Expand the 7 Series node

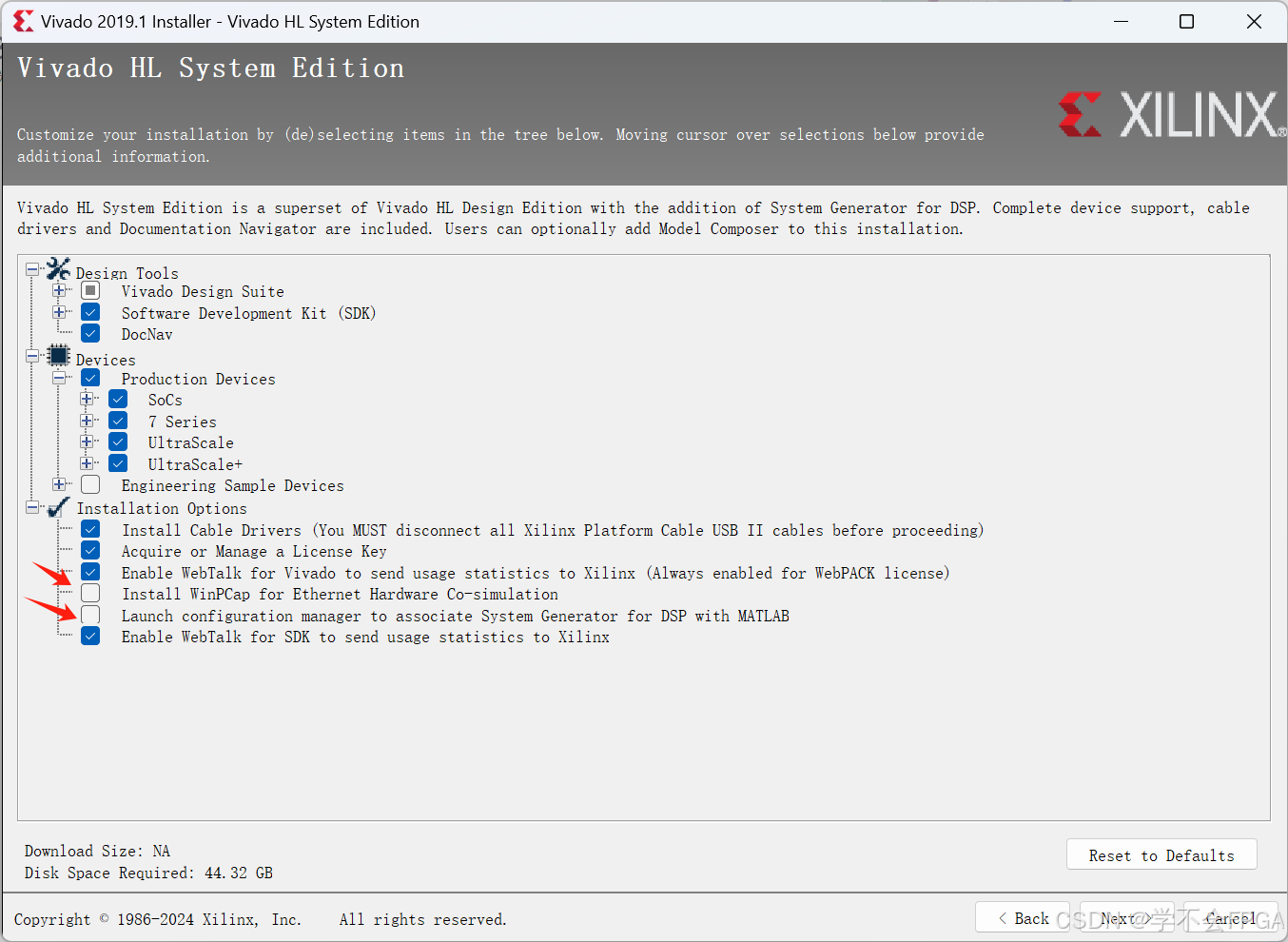(x=87, y=421)
